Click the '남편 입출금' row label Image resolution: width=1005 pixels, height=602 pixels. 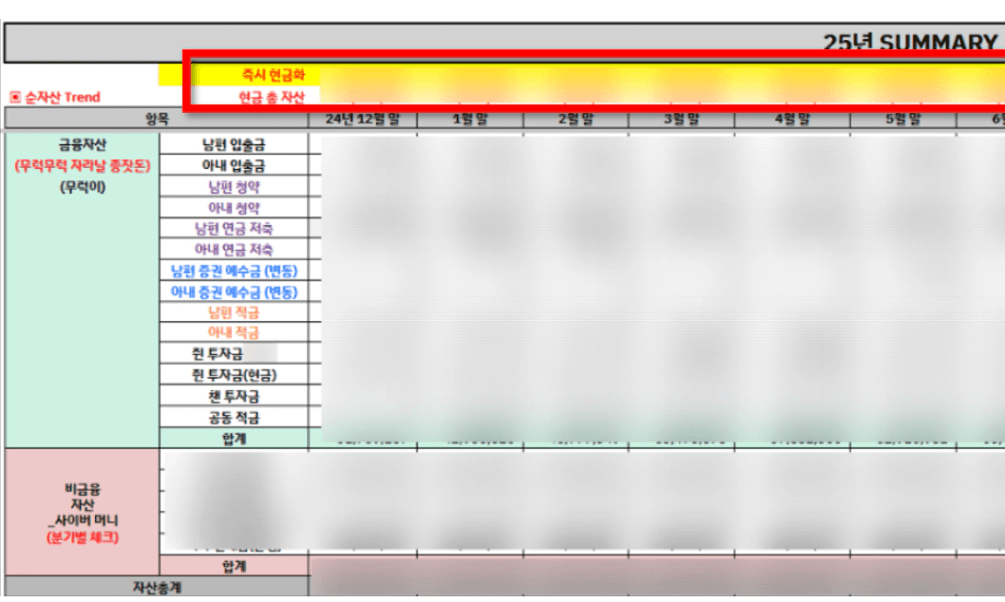click(234, 144)
